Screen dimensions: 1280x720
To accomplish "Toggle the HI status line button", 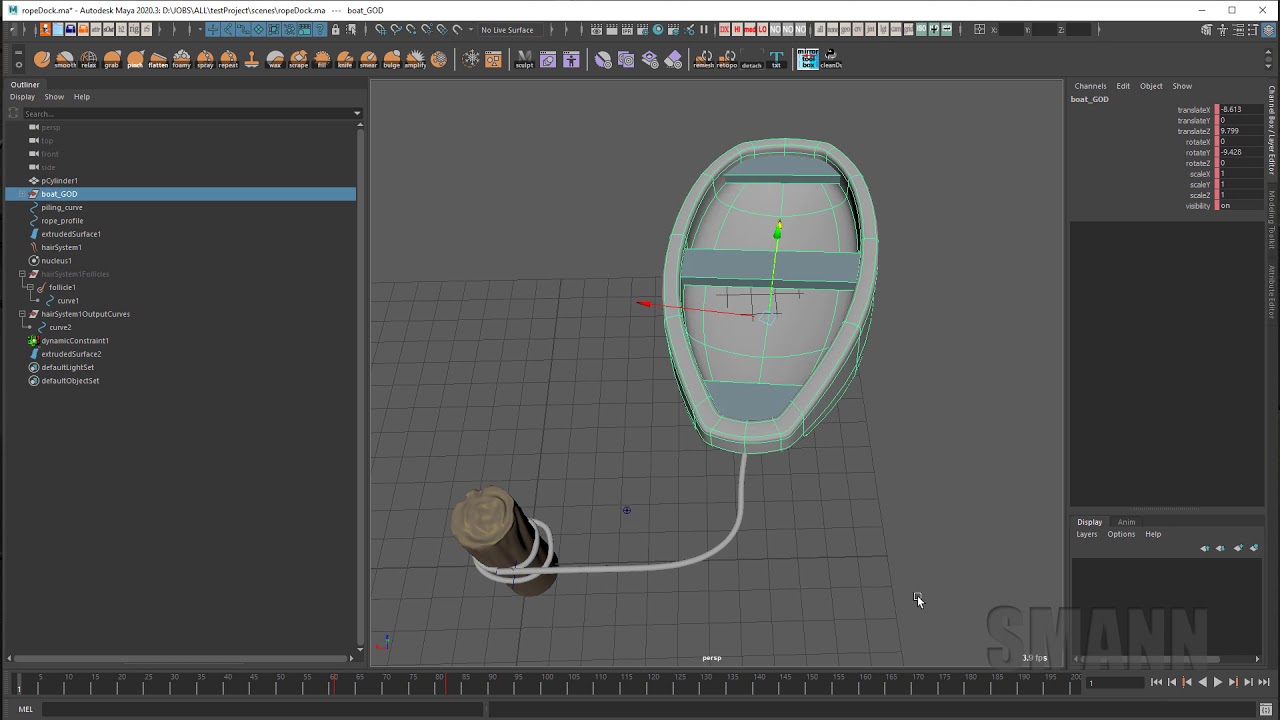I will point(737,29).
